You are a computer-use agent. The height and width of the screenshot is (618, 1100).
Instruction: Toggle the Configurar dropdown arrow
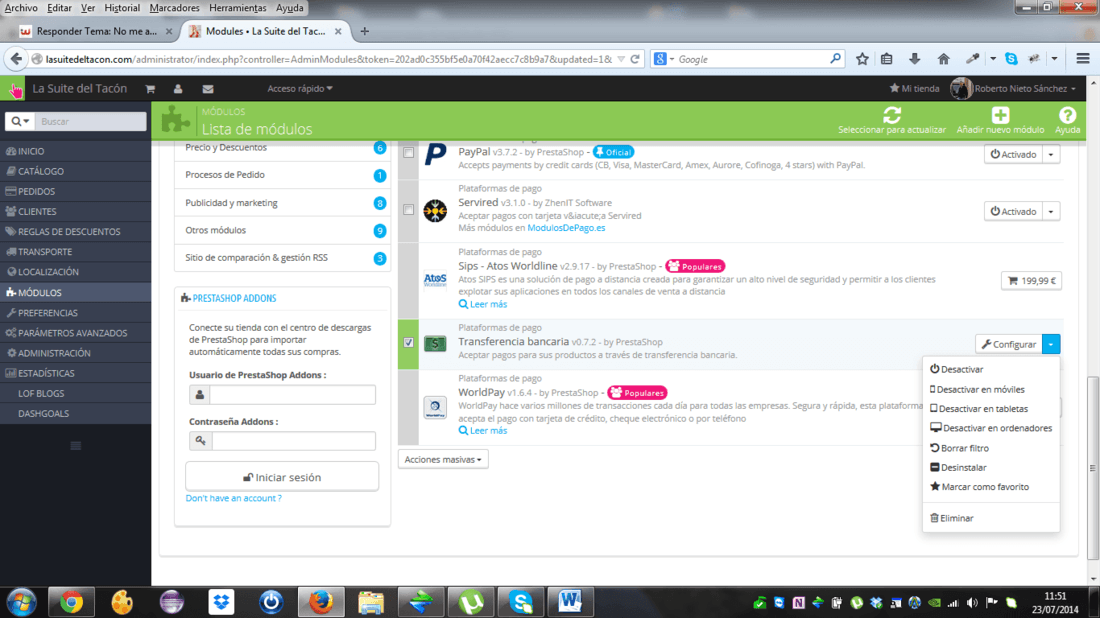1051,344
